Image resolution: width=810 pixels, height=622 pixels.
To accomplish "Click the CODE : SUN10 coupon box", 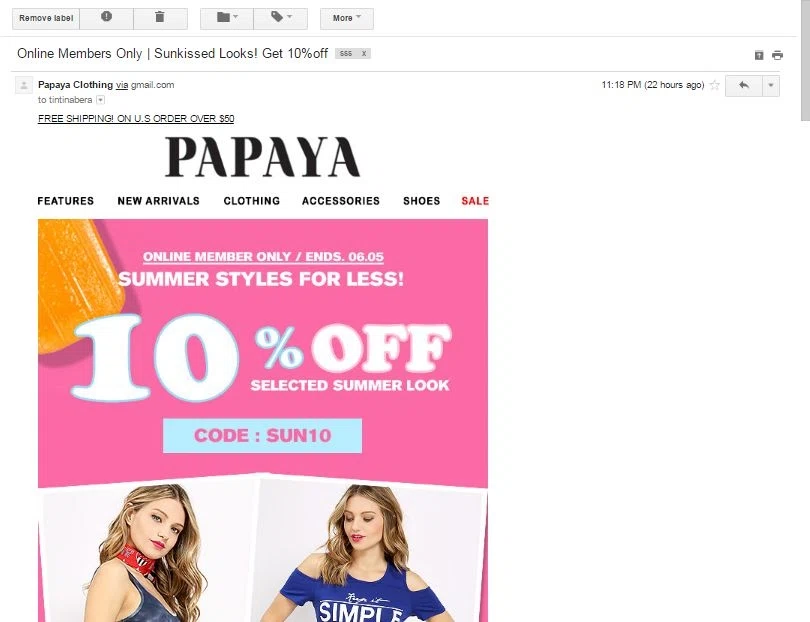I will tap(262, 436).
